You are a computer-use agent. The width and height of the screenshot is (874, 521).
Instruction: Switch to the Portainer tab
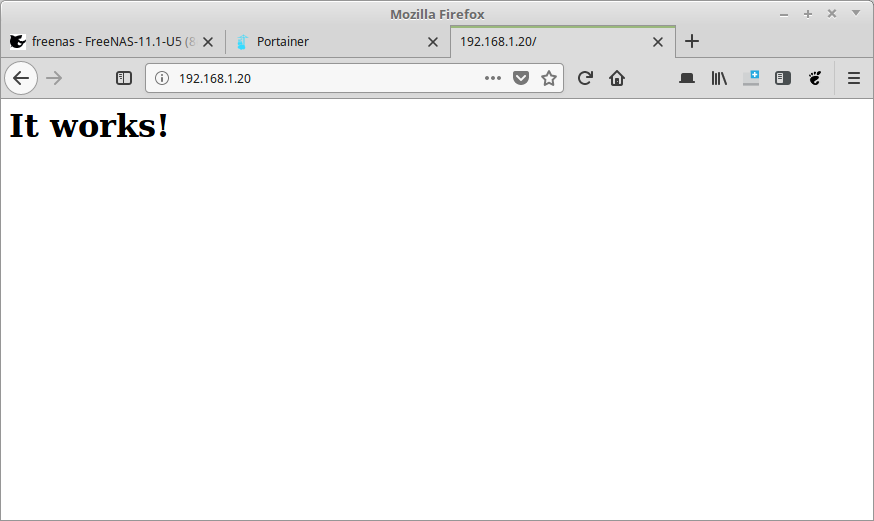(x=338, y=42)
